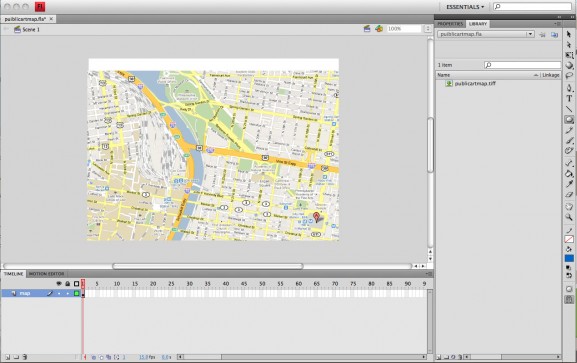
Task: Select the Text tool
Action: click(x=569, y=98)
